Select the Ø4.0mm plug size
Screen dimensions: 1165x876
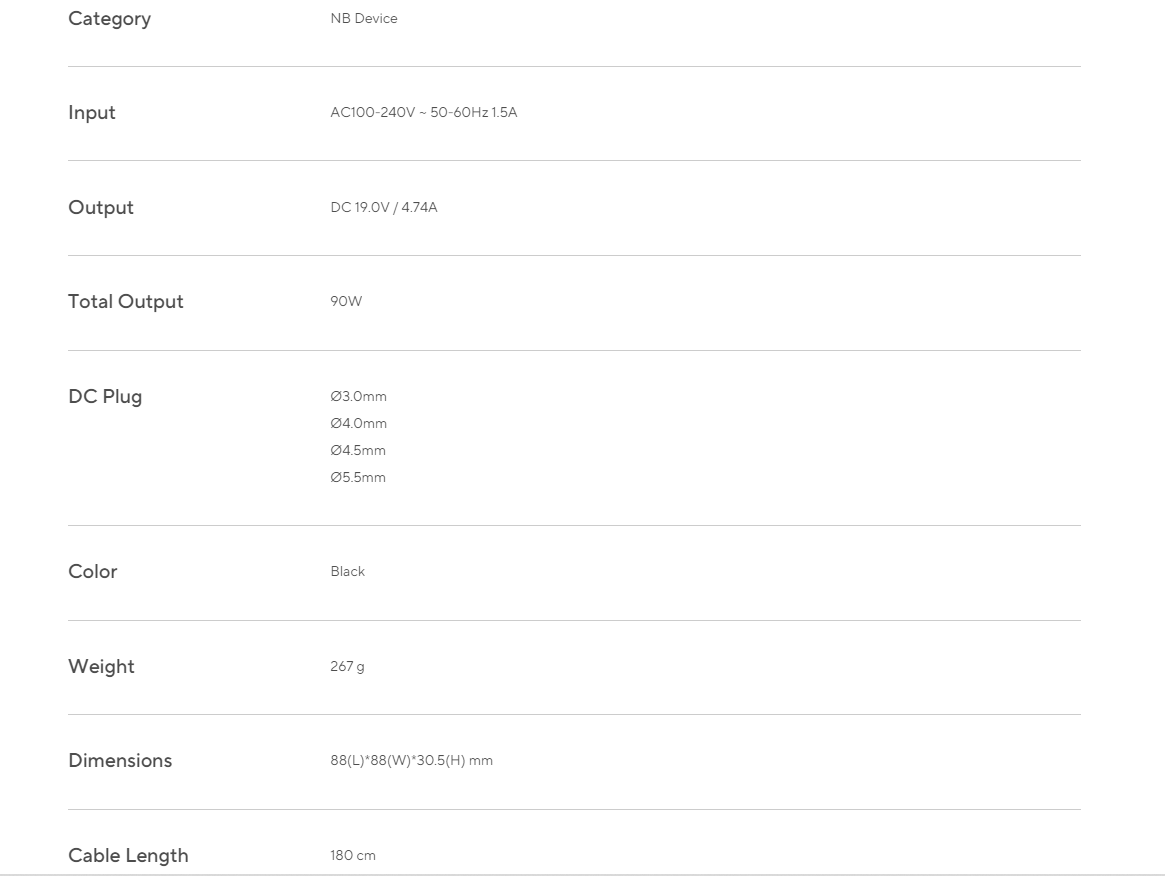coord(358,424)
